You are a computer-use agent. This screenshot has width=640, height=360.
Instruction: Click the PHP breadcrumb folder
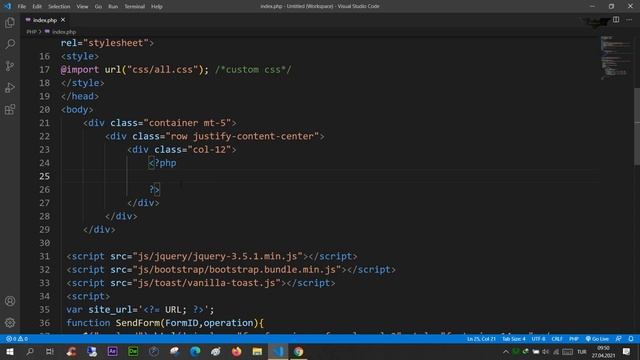(x=31, y=31)
